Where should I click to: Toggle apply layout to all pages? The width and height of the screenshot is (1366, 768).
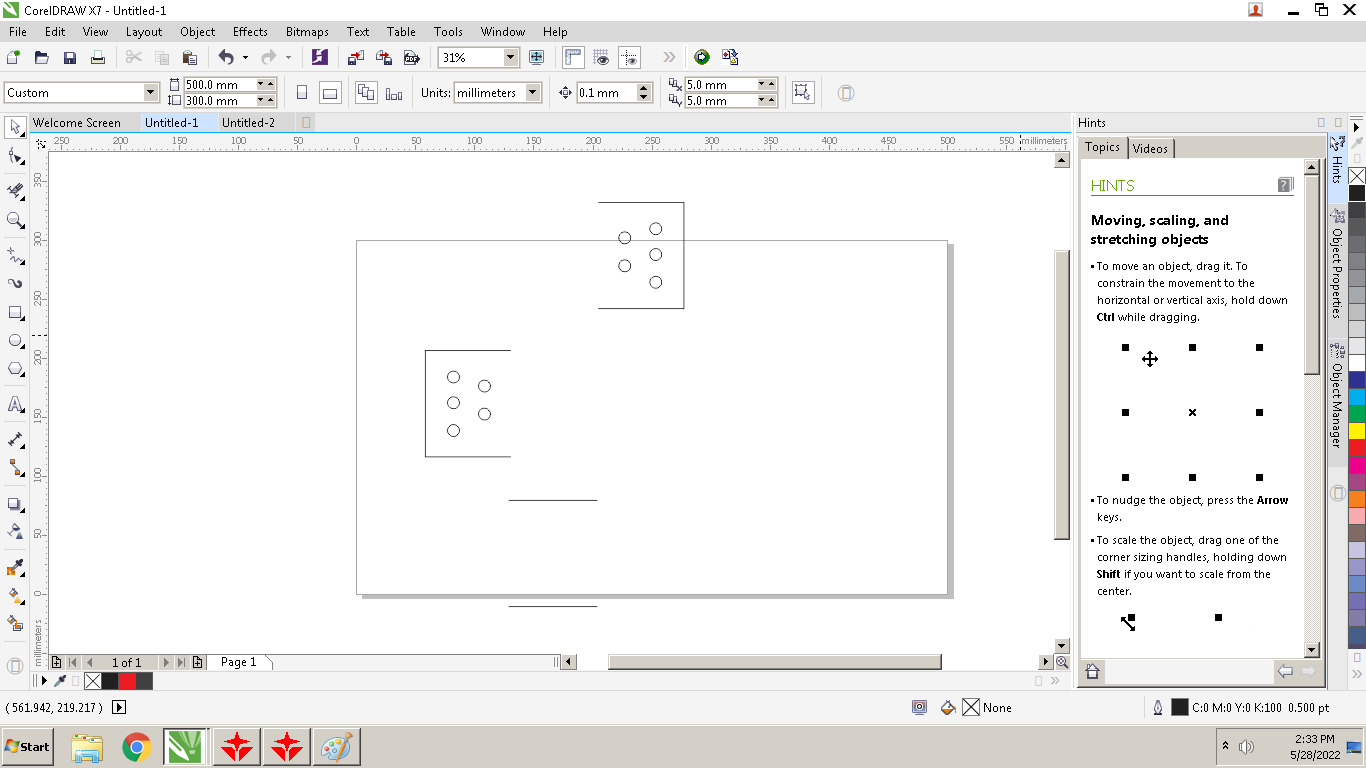[x=366, y=93]
